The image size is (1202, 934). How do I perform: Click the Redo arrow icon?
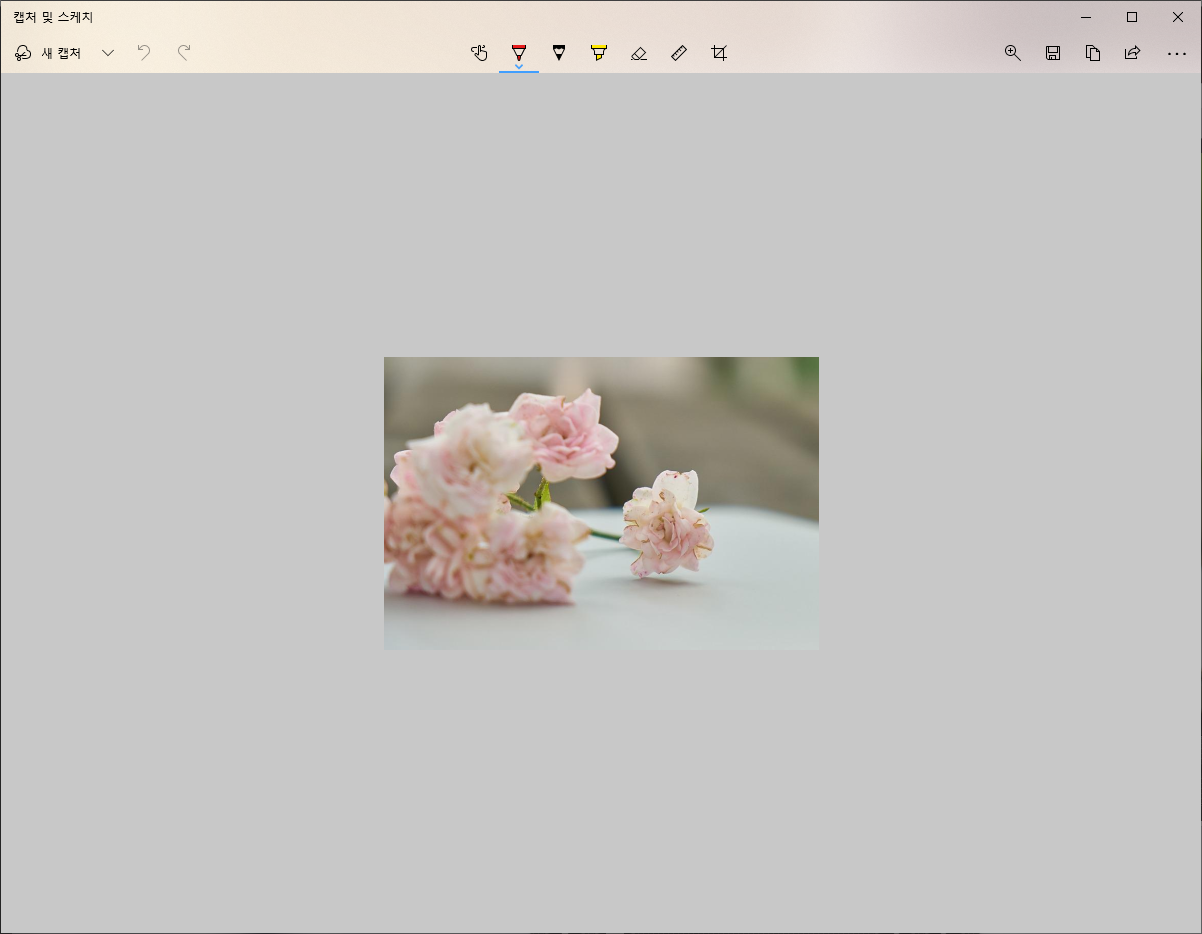pos(184,53)
